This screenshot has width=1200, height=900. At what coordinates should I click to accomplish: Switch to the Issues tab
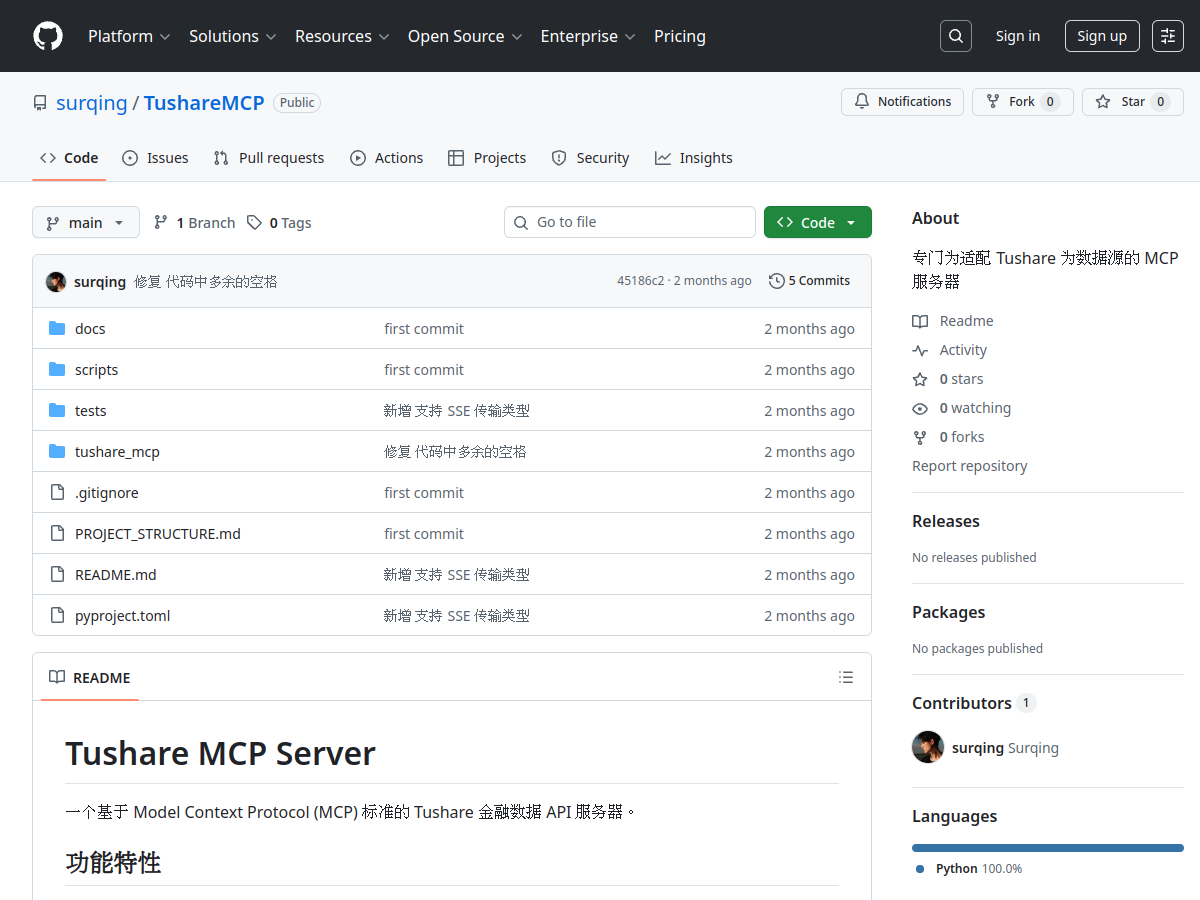(x=155, y=158)
